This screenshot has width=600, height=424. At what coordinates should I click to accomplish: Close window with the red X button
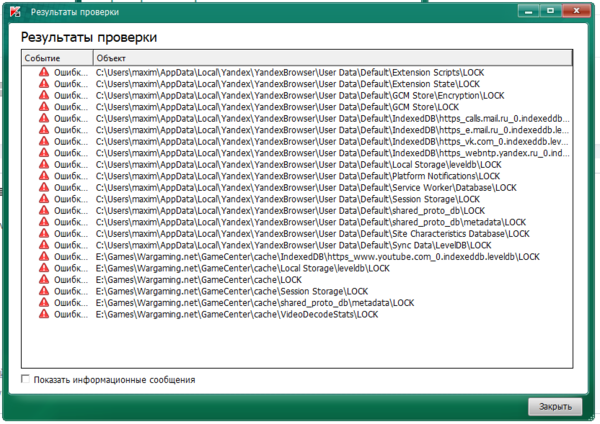pos(576,11)
